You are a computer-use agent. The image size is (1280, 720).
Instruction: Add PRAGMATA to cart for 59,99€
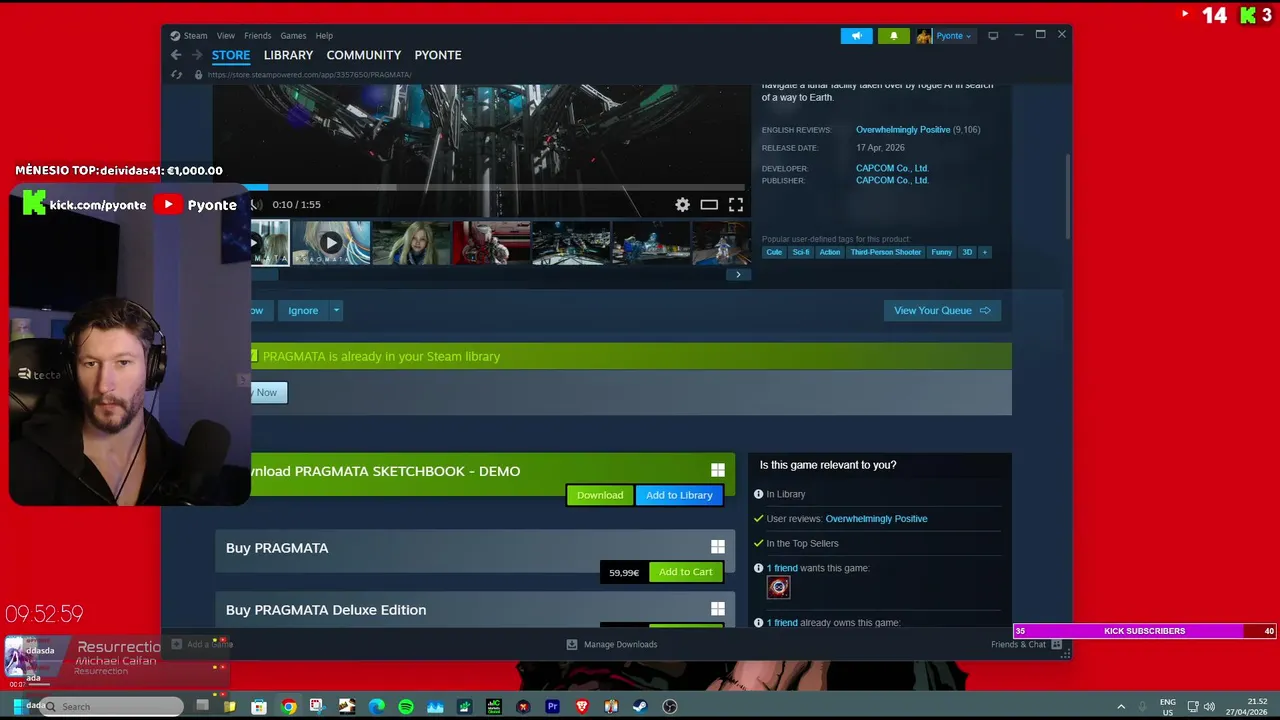pyautogui.click(x=685, y=572)
